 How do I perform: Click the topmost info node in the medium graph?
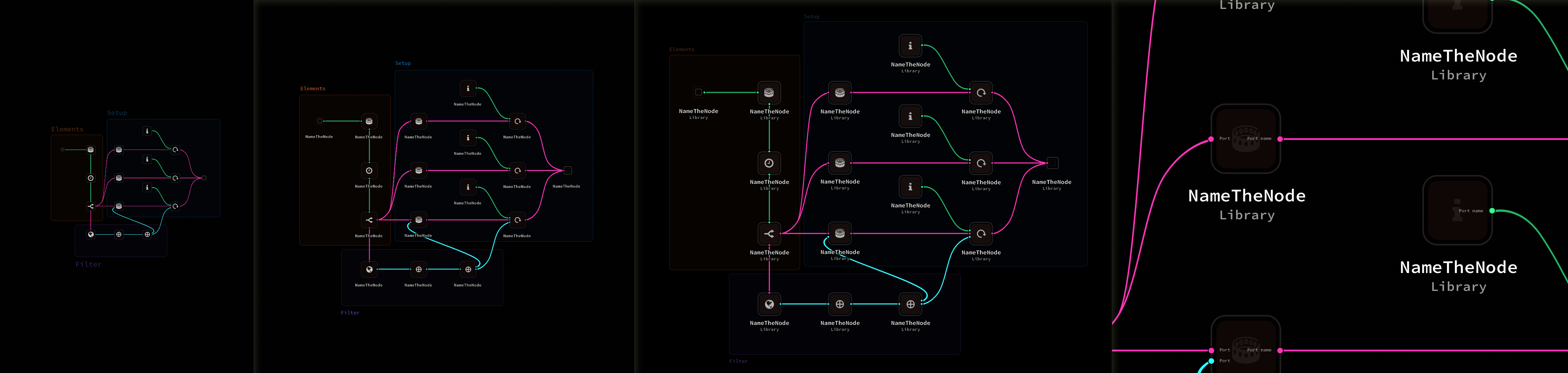pyautogui.click(x=467, y=88)
